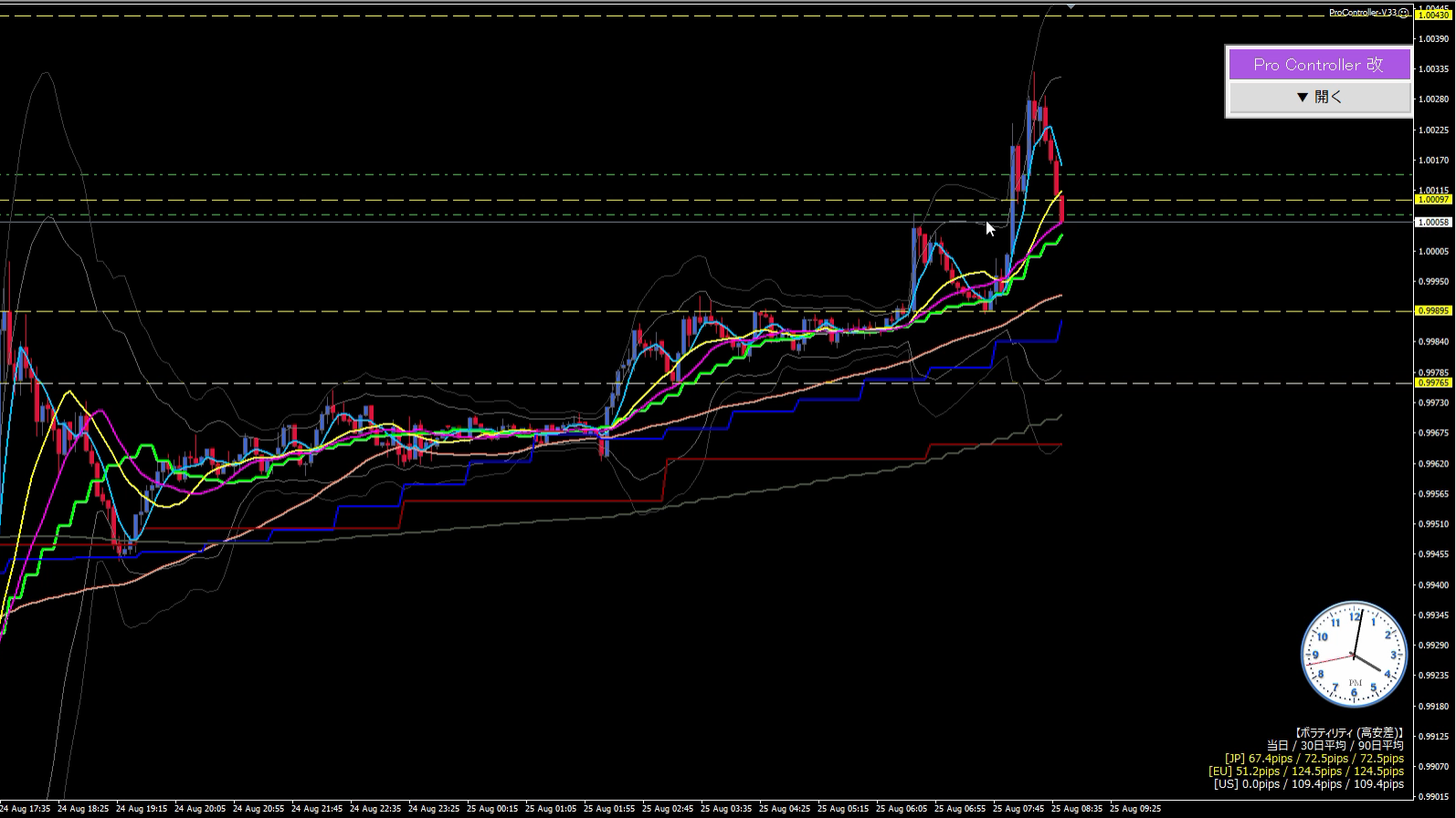Click the [US] 0.0pips volatility line
The image size is (1456, 818).
pyautogui.click(x=1309, y=784)
